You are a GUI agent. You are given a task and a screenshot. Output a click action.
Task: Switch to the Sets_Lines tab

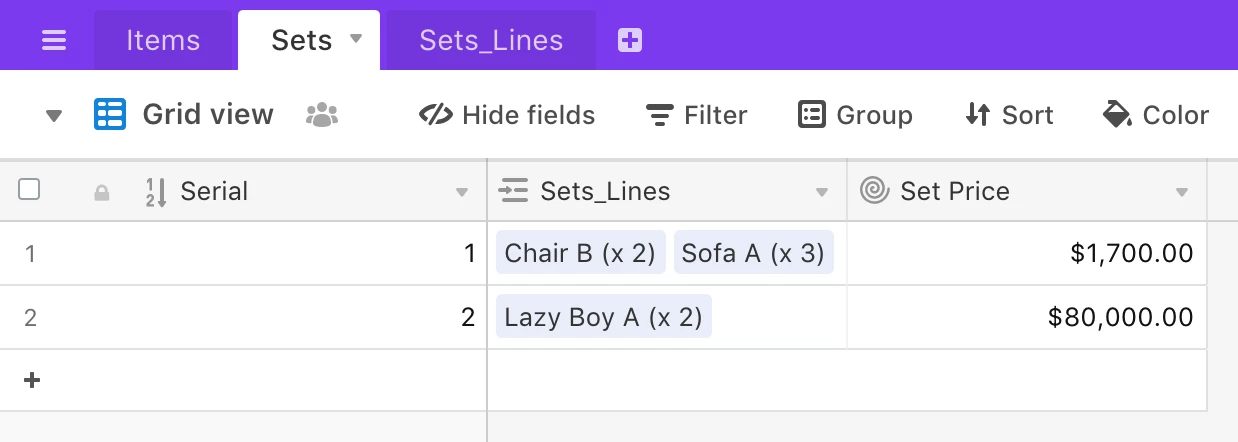pos(491,41)
